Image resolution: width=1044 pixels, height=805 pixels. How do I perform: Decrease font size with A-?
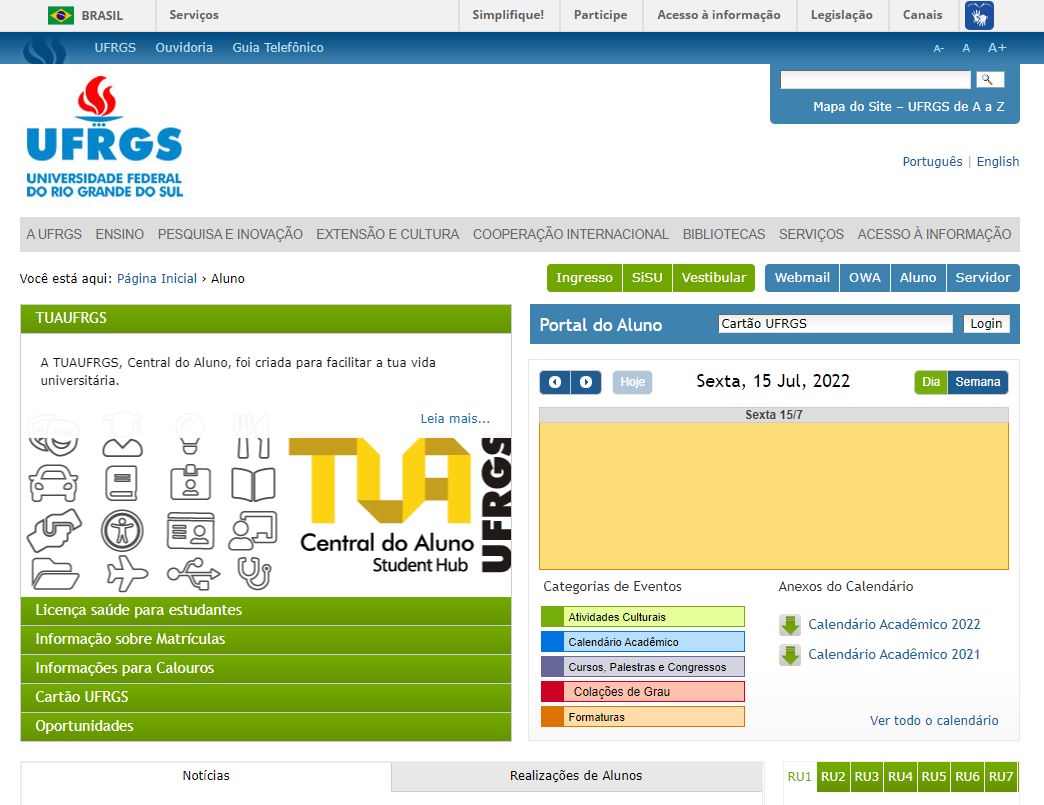(938, 48)
